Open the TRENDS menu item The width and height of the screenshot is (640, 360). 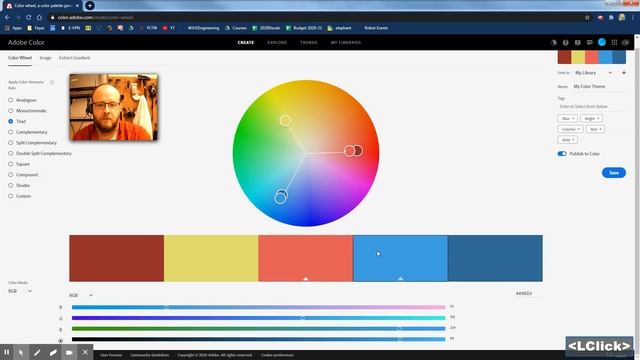coord(309,42)
